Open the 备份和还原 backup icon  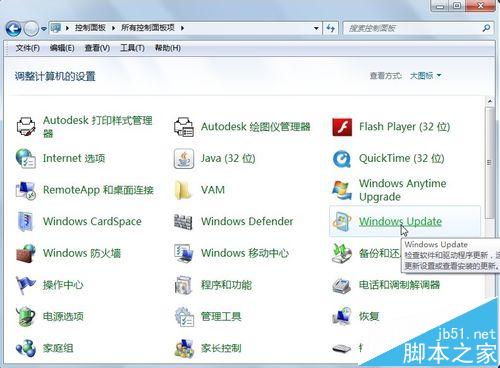click(x=342, y=253)
